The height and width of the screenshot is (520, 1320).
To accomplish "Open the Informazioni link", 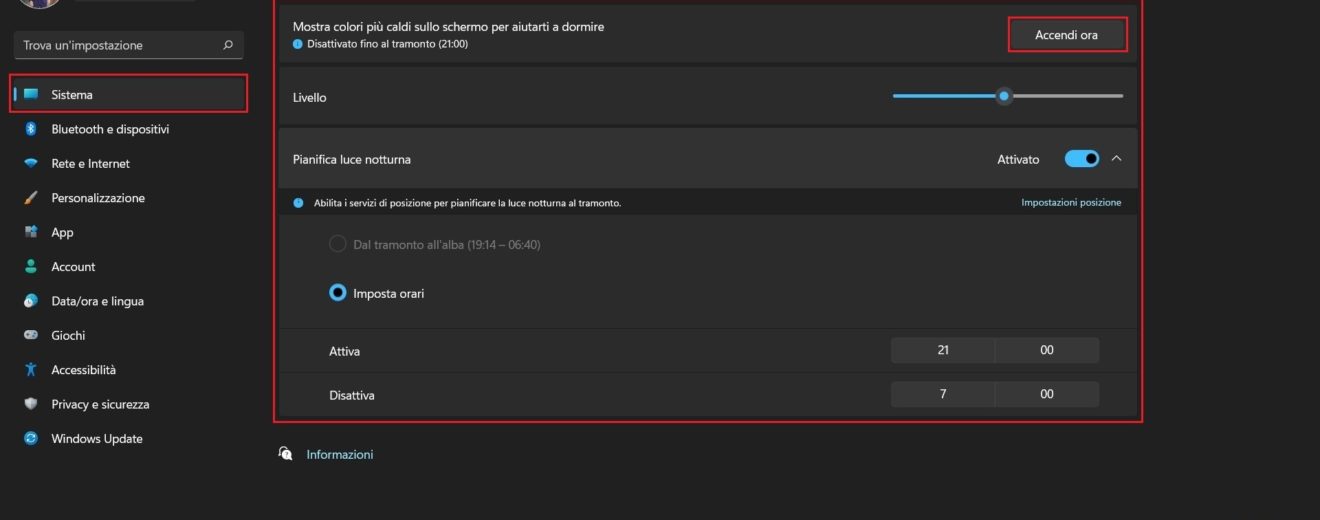I will click(340, 454).
